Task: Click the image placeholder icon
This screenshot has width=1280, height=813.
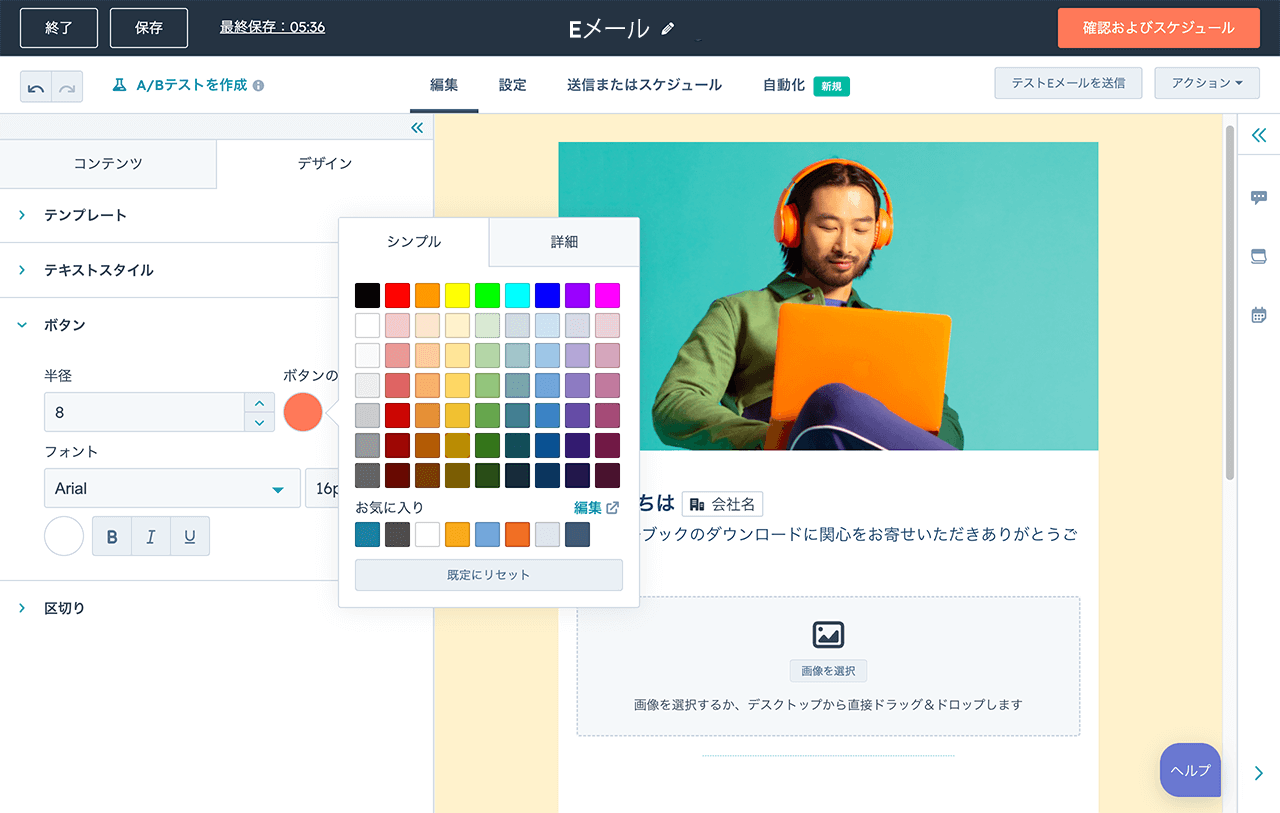Action: coord(828,634)
